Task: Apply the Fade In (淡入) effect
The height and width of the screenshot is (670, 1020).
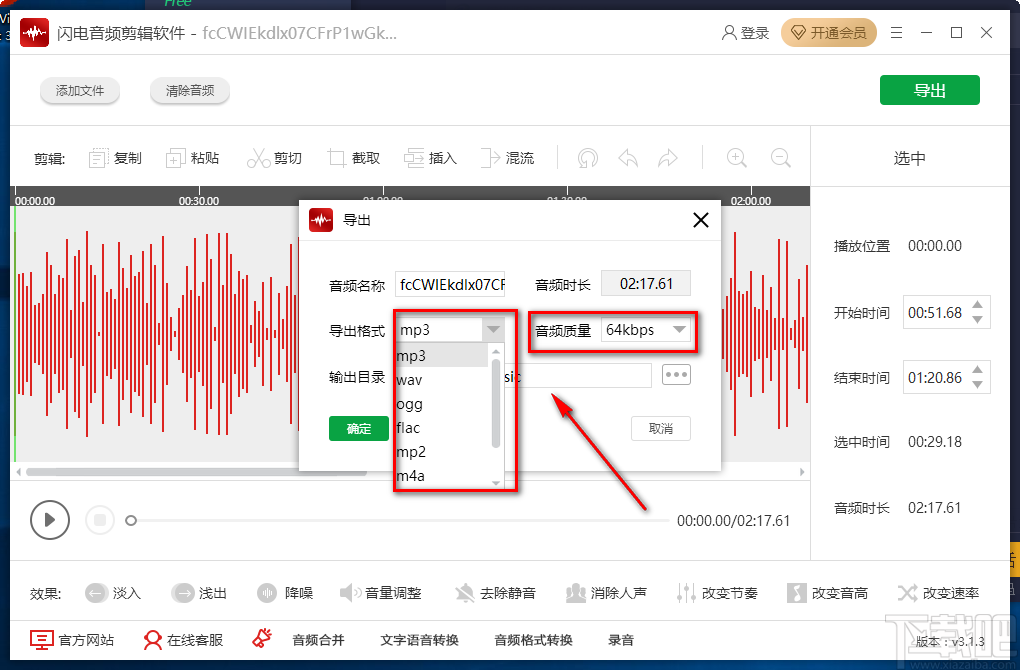Action: [x=113, y=593]
